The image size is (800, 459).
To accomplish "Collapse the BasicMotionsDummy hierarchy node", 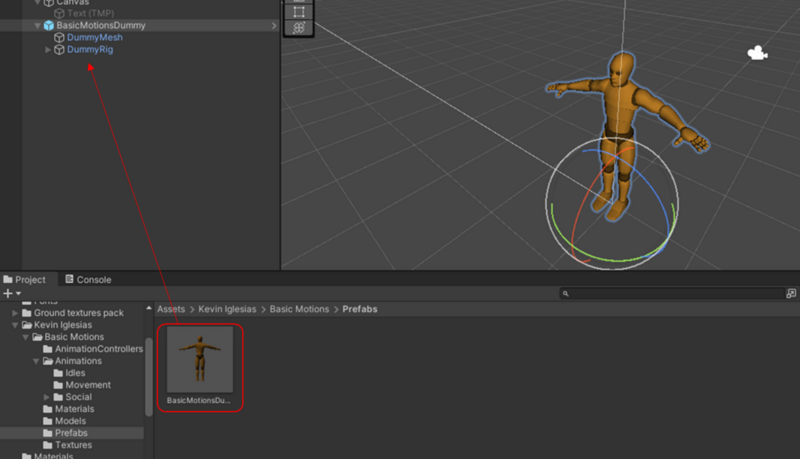I will [37, 25].
